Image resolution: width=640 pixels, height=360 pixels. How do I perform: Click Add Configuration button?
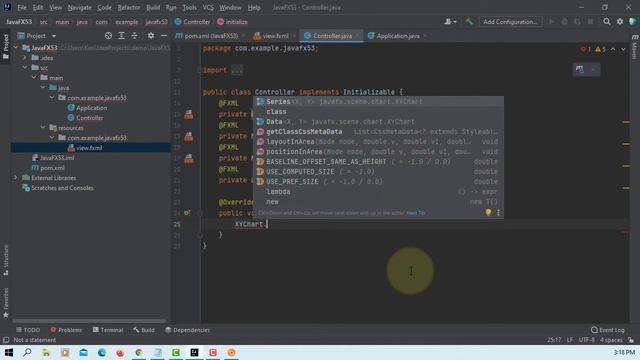(x=510, y=22)
